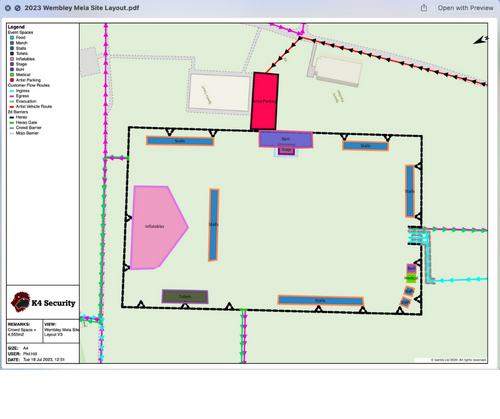Click the Merch color swatch in the legend
Viewport: 500px width, 419px height.
click(12, 43)
